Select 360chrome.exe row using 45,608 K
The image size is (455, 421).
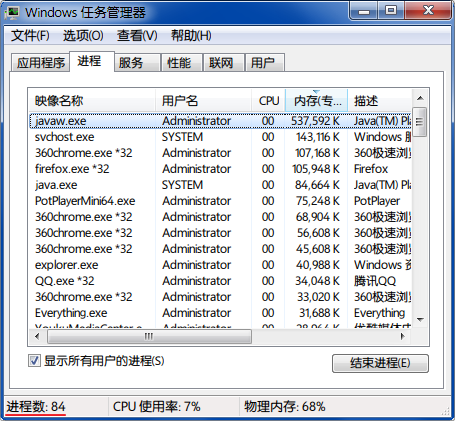(220, 249)
